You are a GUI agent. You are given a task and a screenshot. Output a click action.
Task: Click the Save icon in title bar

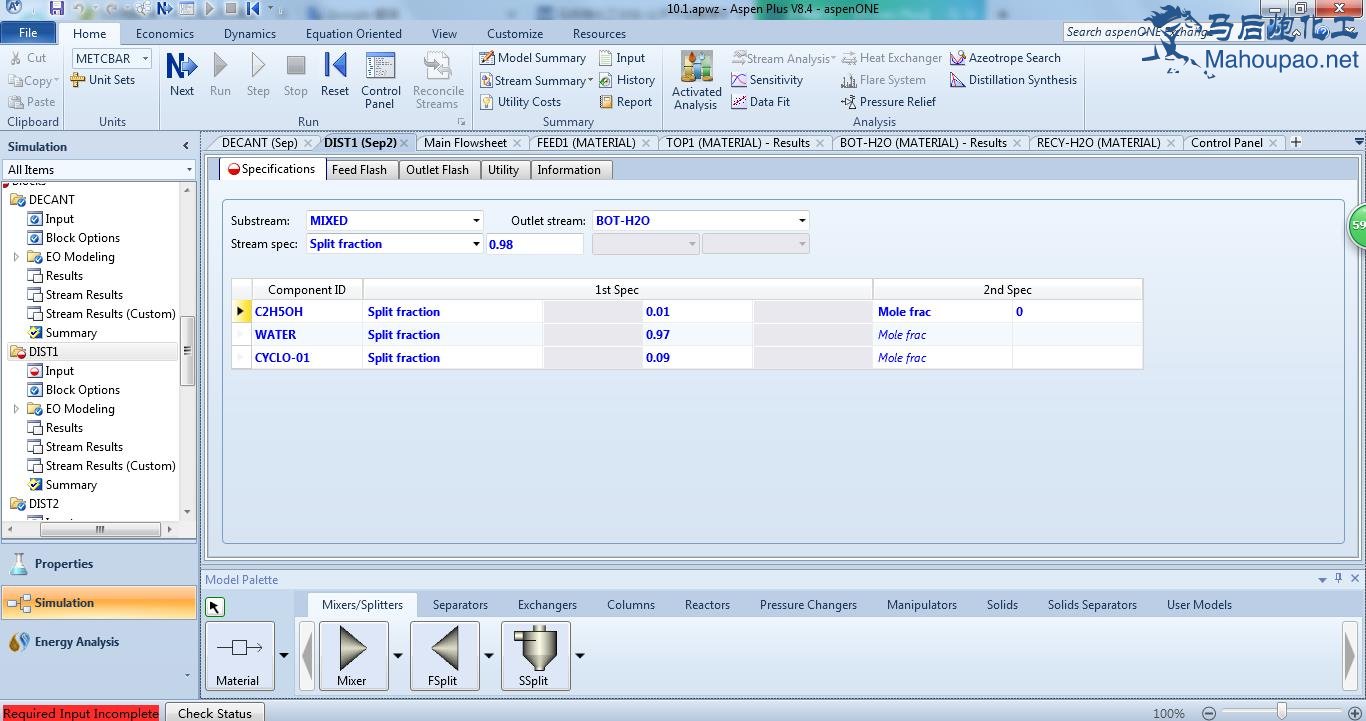coord(57,8)
